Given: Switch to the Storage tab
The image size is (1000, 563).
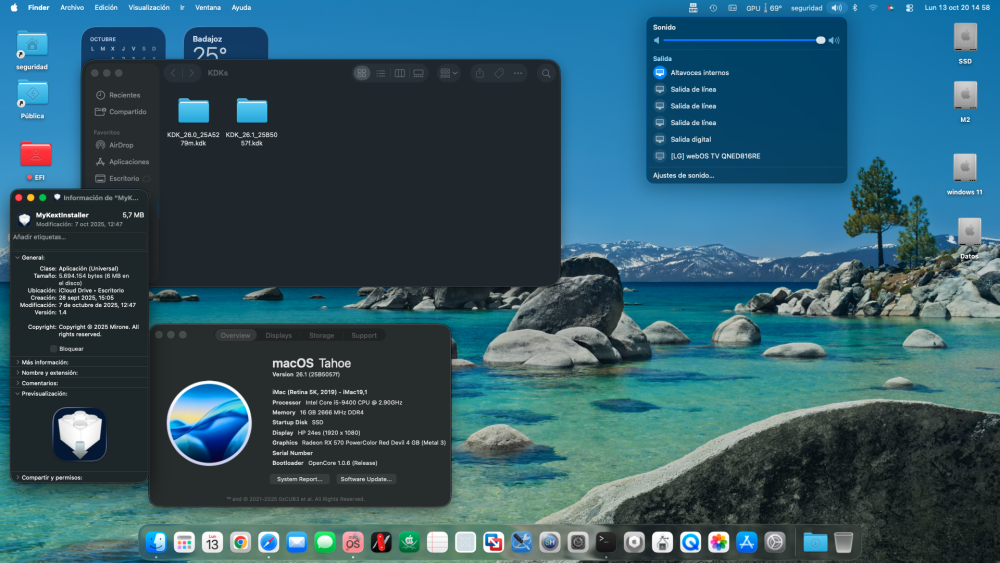Looking at the screenshot, I should click(x=321, y=335).
